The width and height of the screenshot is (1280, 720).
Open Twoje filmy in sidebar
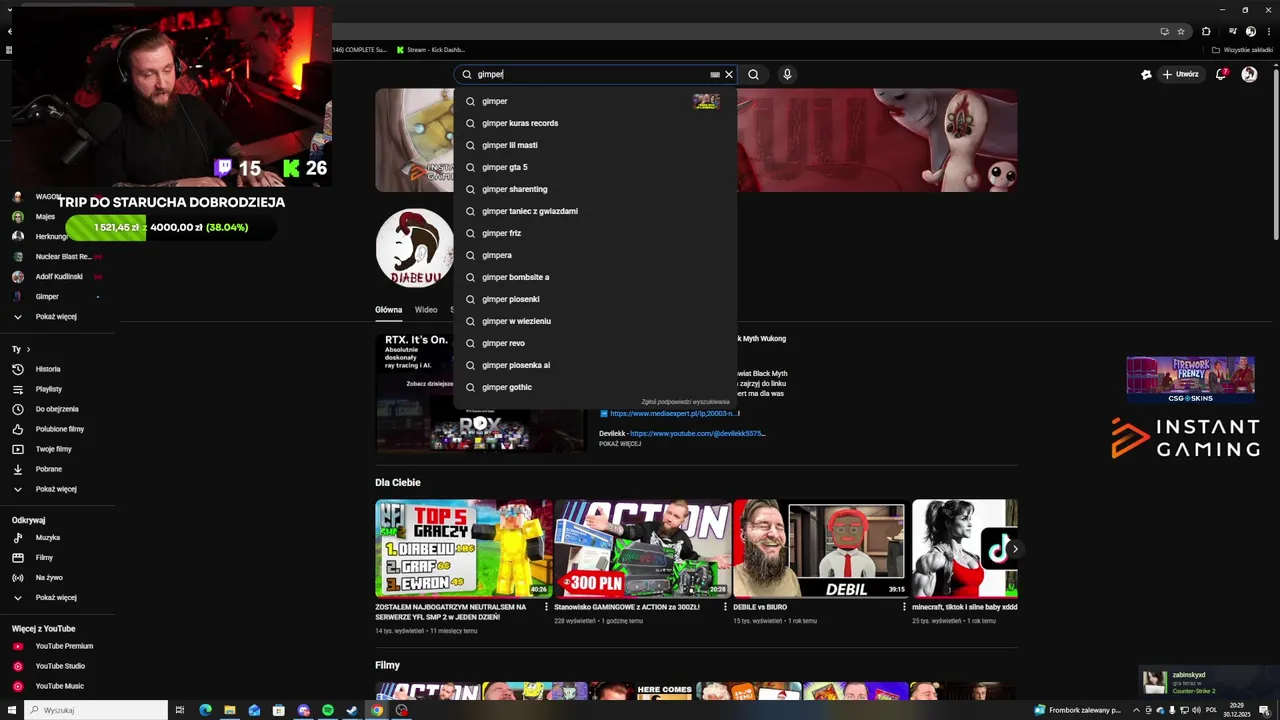tap(54, 449)
